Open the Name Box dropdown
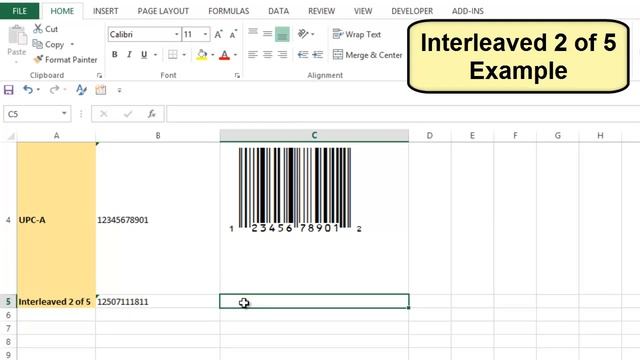 point(64,113)
